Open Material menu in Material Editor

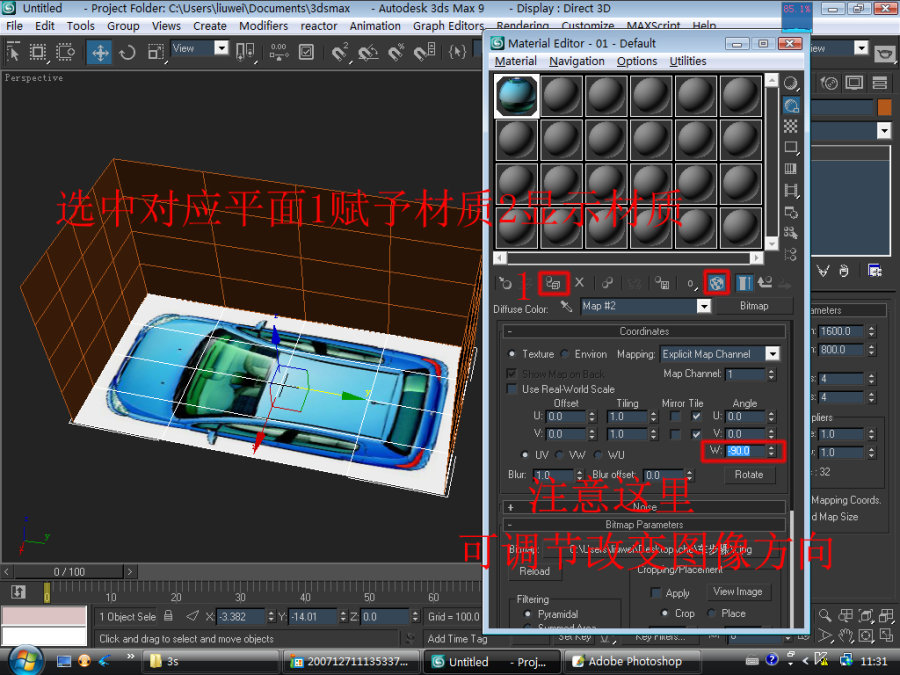(x=515, y=61)
